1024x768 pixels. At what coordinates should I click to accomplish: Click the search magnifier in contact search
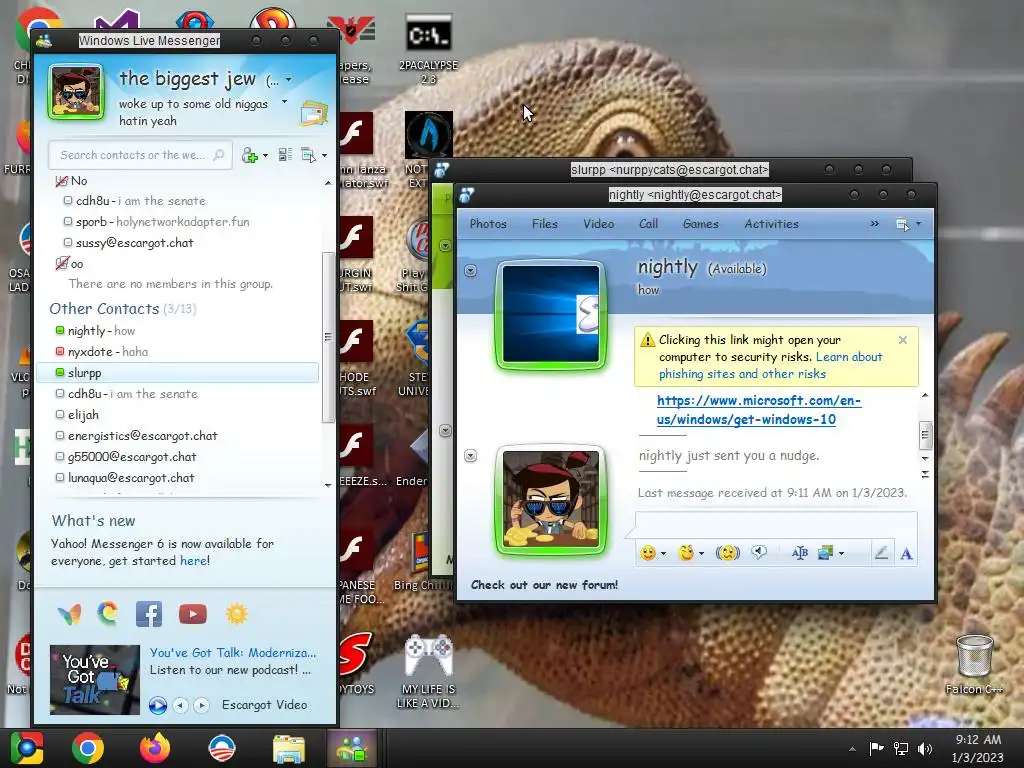tap(219, 155)
